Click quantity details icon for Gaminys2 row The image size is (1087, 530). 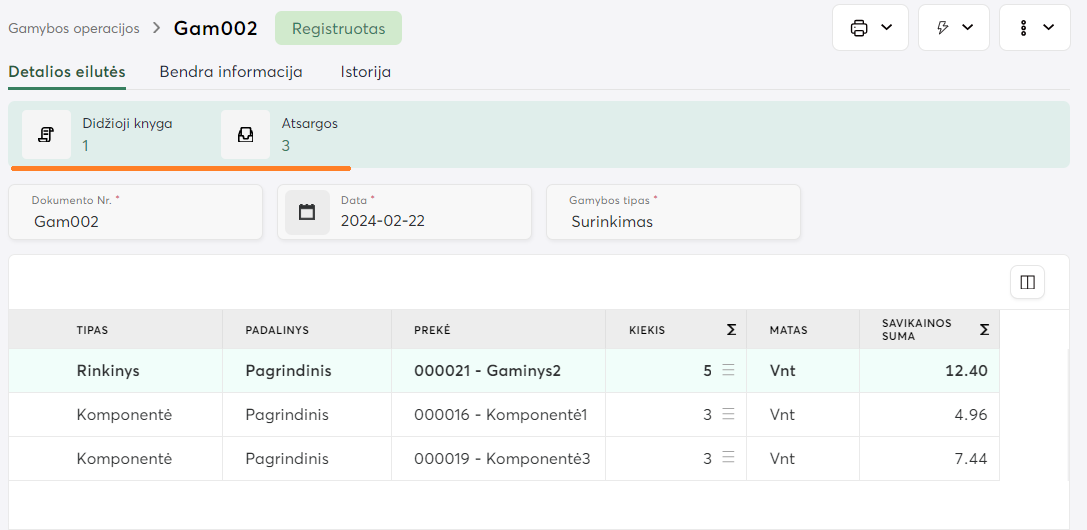[728, 370]
